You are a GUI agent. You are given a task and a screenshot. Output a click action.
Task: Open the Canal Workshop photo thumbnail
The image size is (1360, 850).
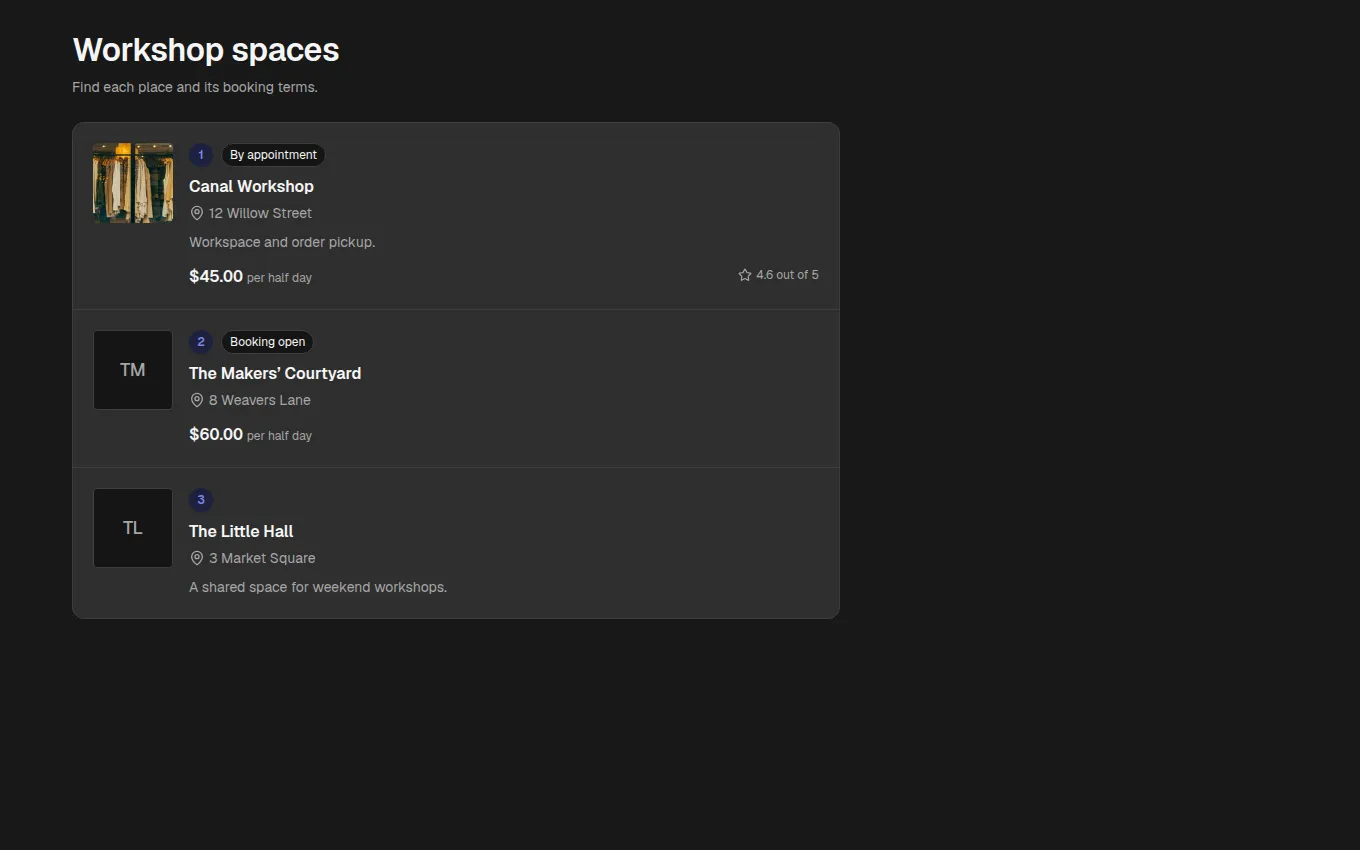coord(133,183)
